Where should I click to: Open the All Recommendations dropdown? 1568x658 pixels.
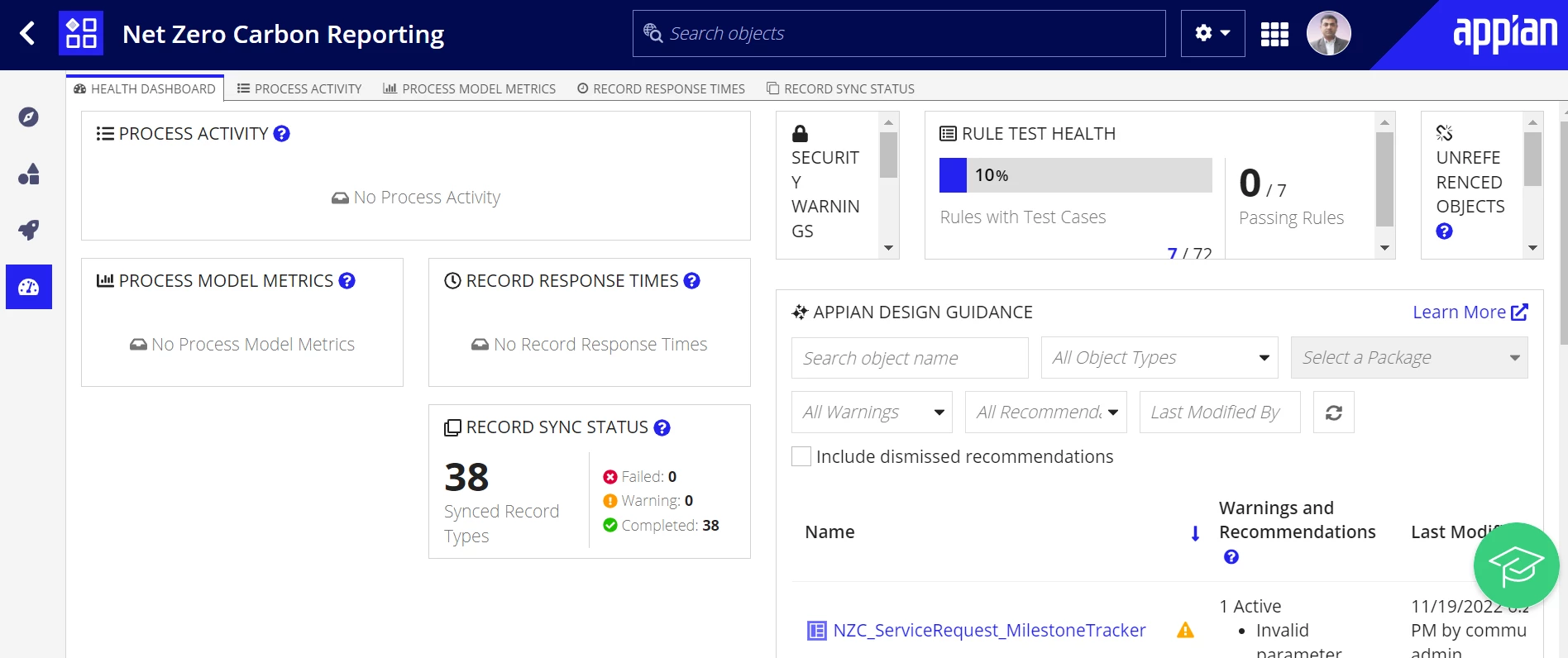pos(1046,412)
